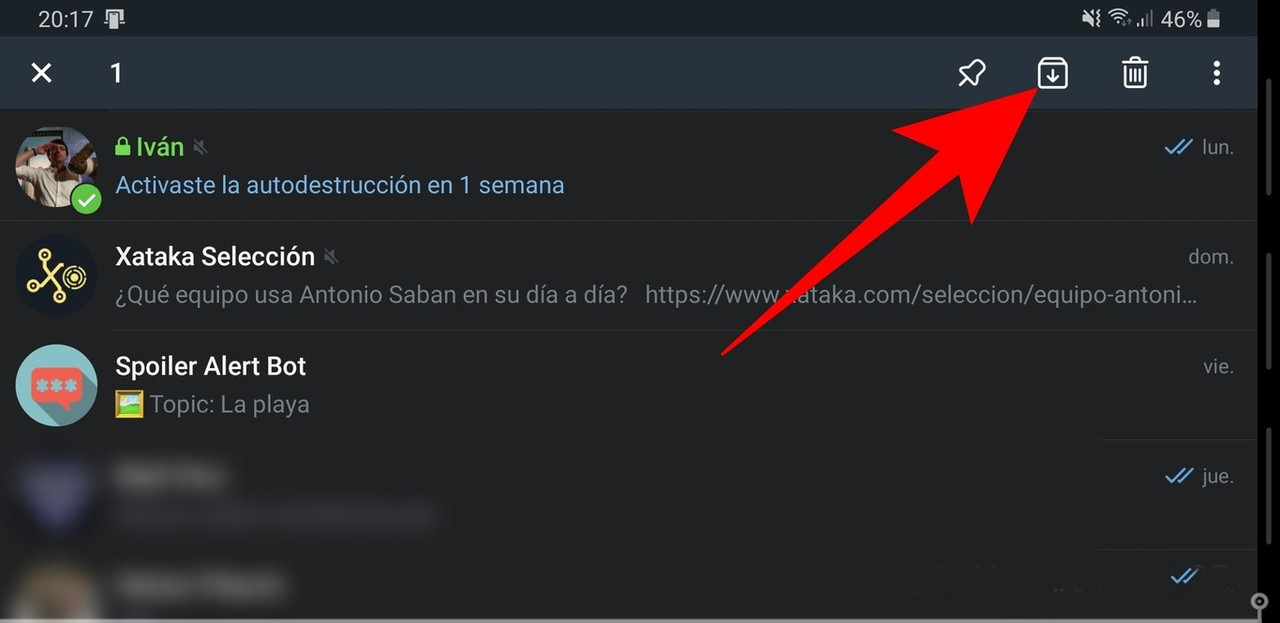
Task: Deselect Iván's avatar with green checkmark
Action: pos(57,167)
